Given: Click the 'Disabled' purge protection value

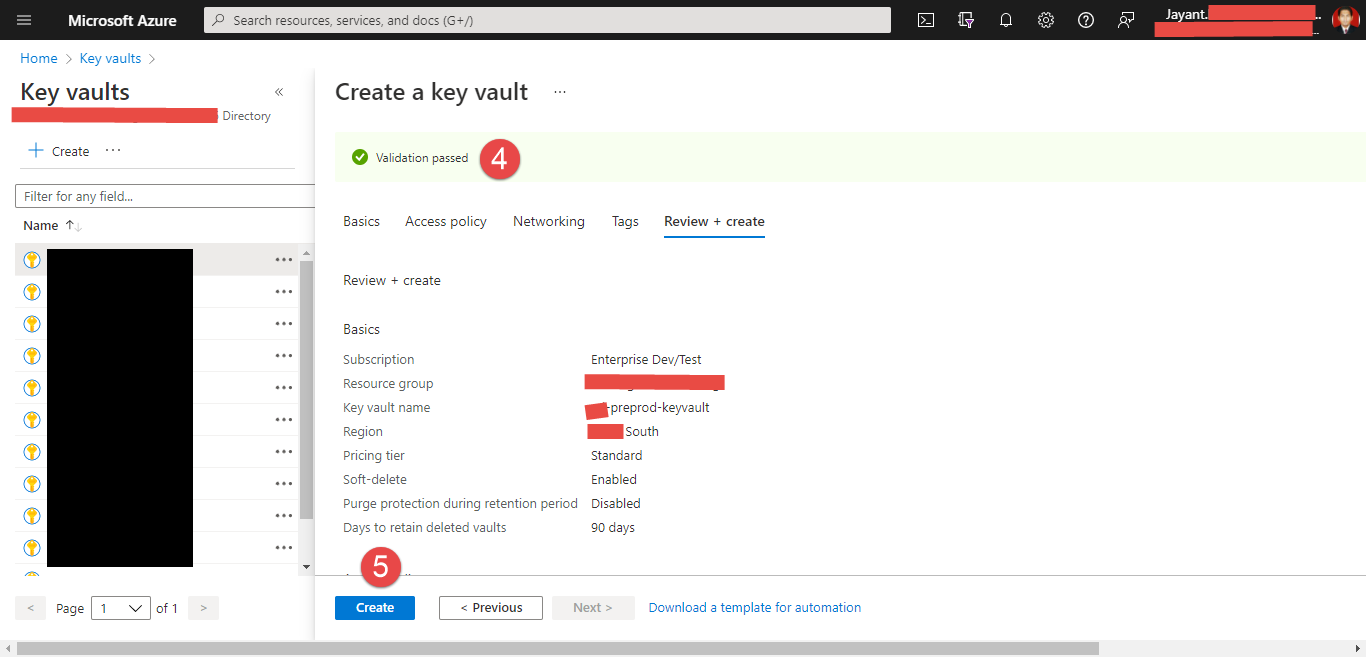Looking at the screenshot, I should click(616, 504).
